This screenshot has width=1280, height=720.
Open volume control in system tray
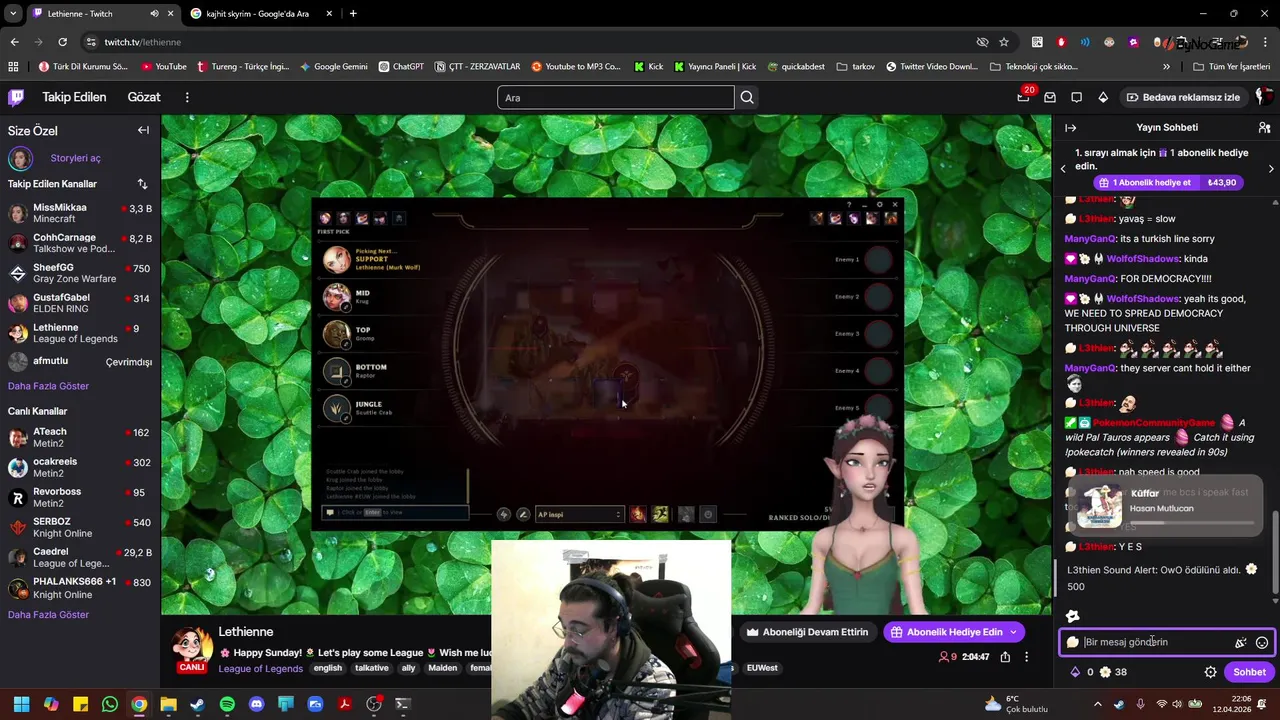(1176, 704)
